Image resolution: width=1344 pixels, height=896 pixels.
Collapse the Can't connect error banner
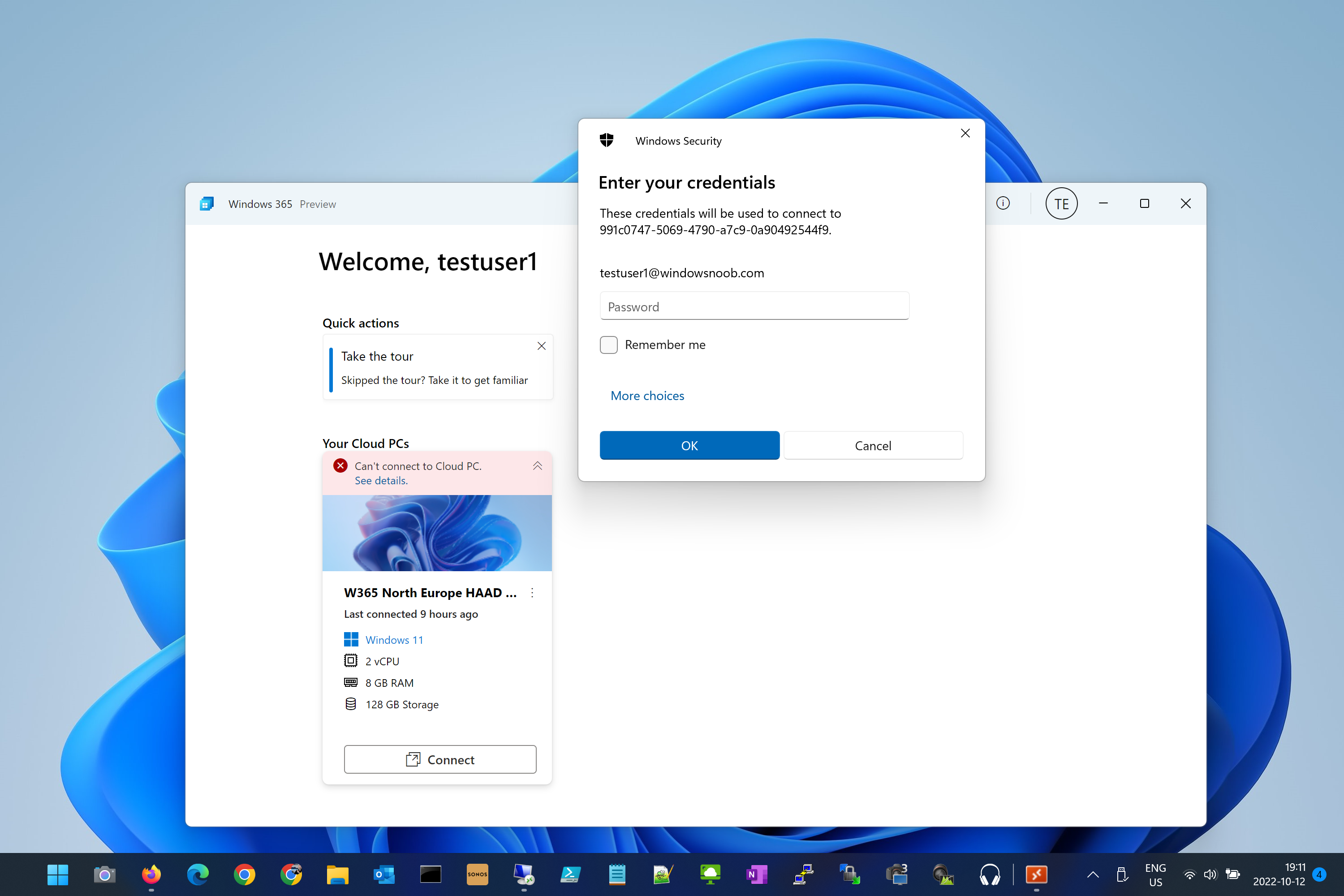pyautogui.click(x=538, y=466)
